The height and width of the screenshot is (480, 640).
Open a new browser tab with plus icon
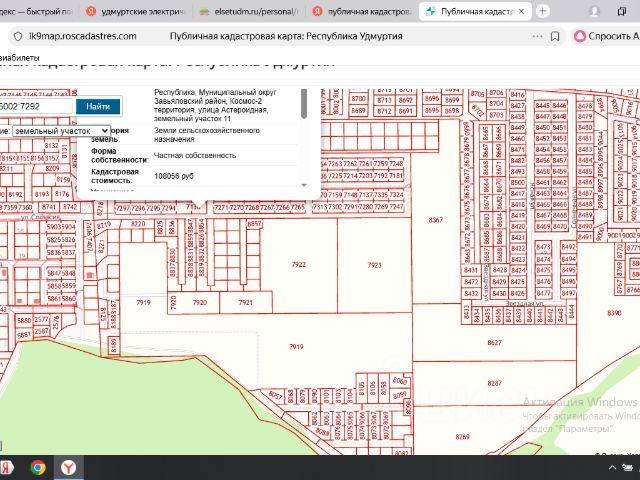pos(542,11)
